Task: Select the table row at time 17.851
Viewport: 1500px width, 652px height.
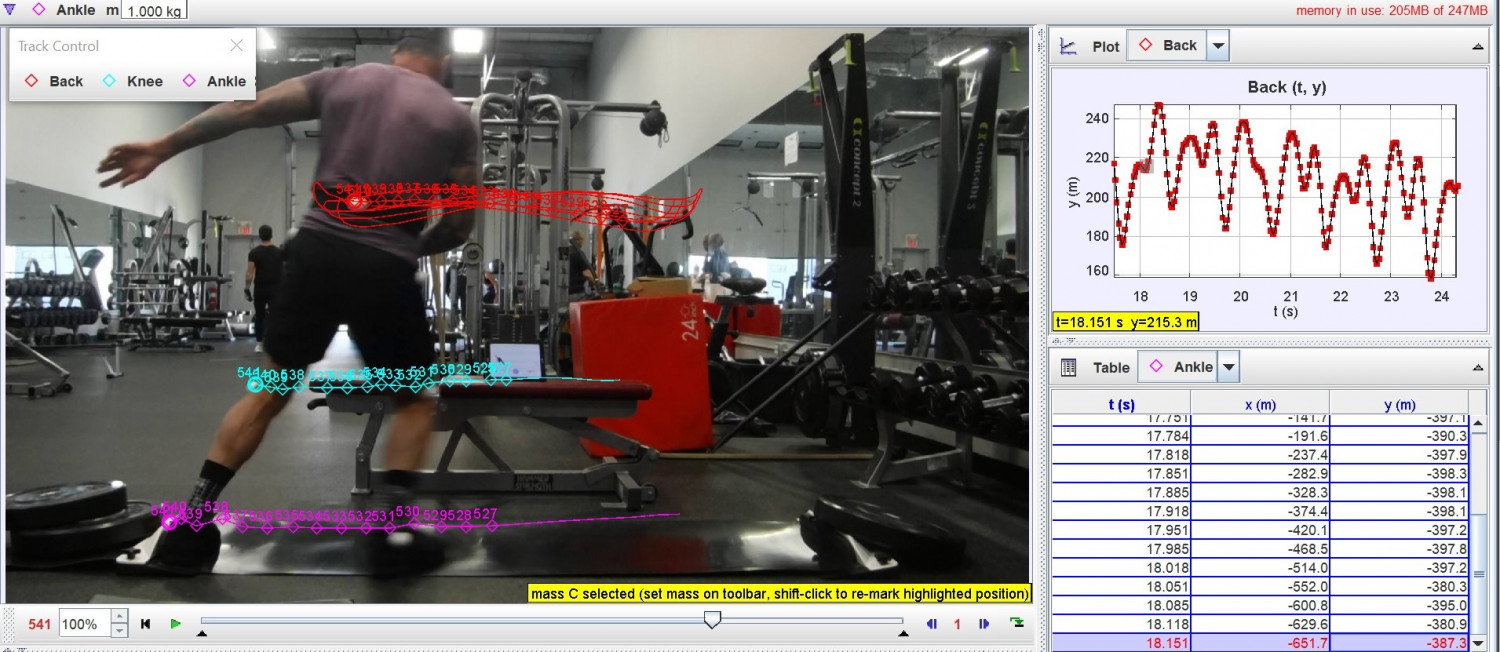Action: tap(1260, 473)
